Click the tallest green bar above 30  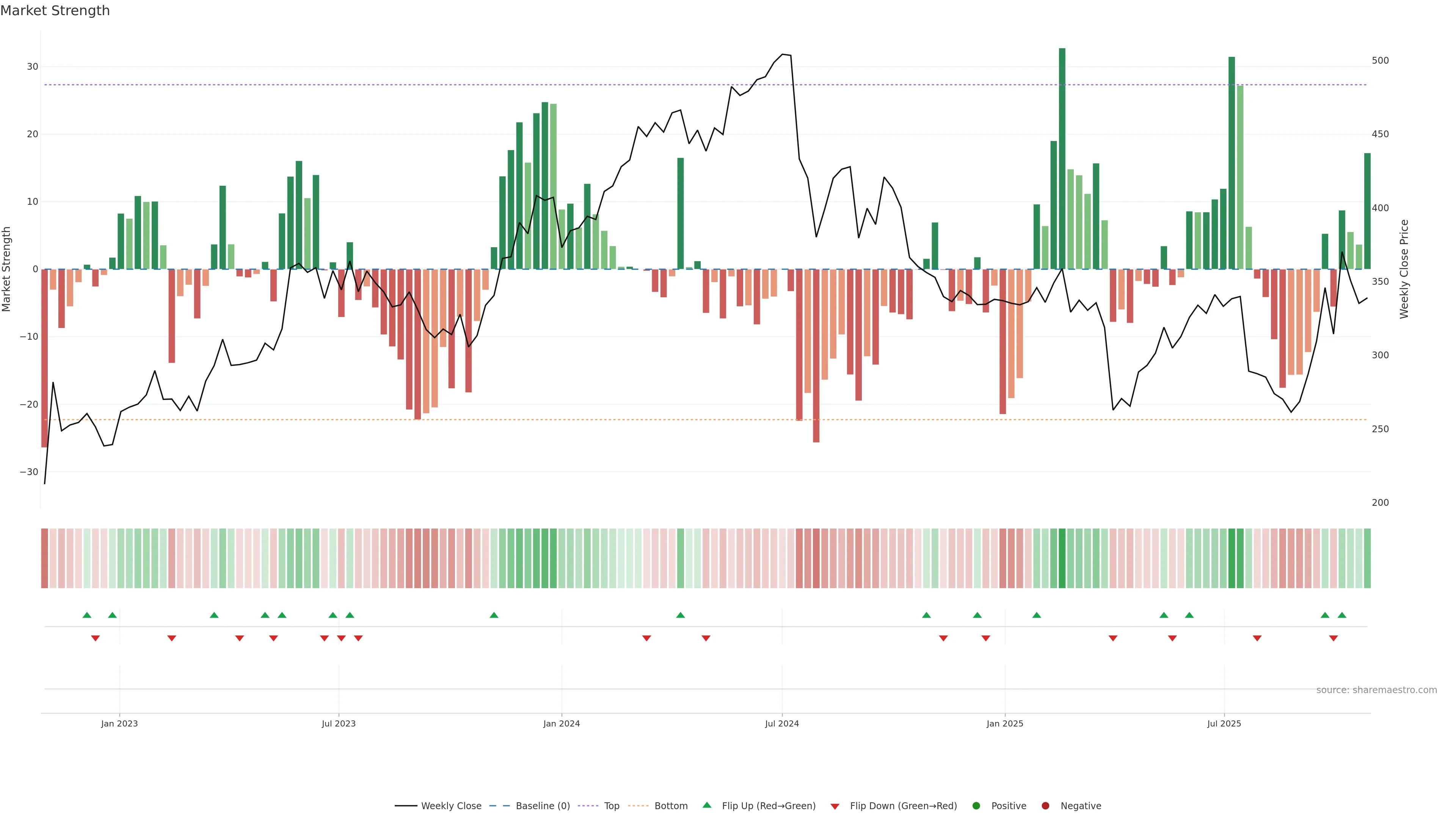pyautogui.click(x=1062, y=158)
